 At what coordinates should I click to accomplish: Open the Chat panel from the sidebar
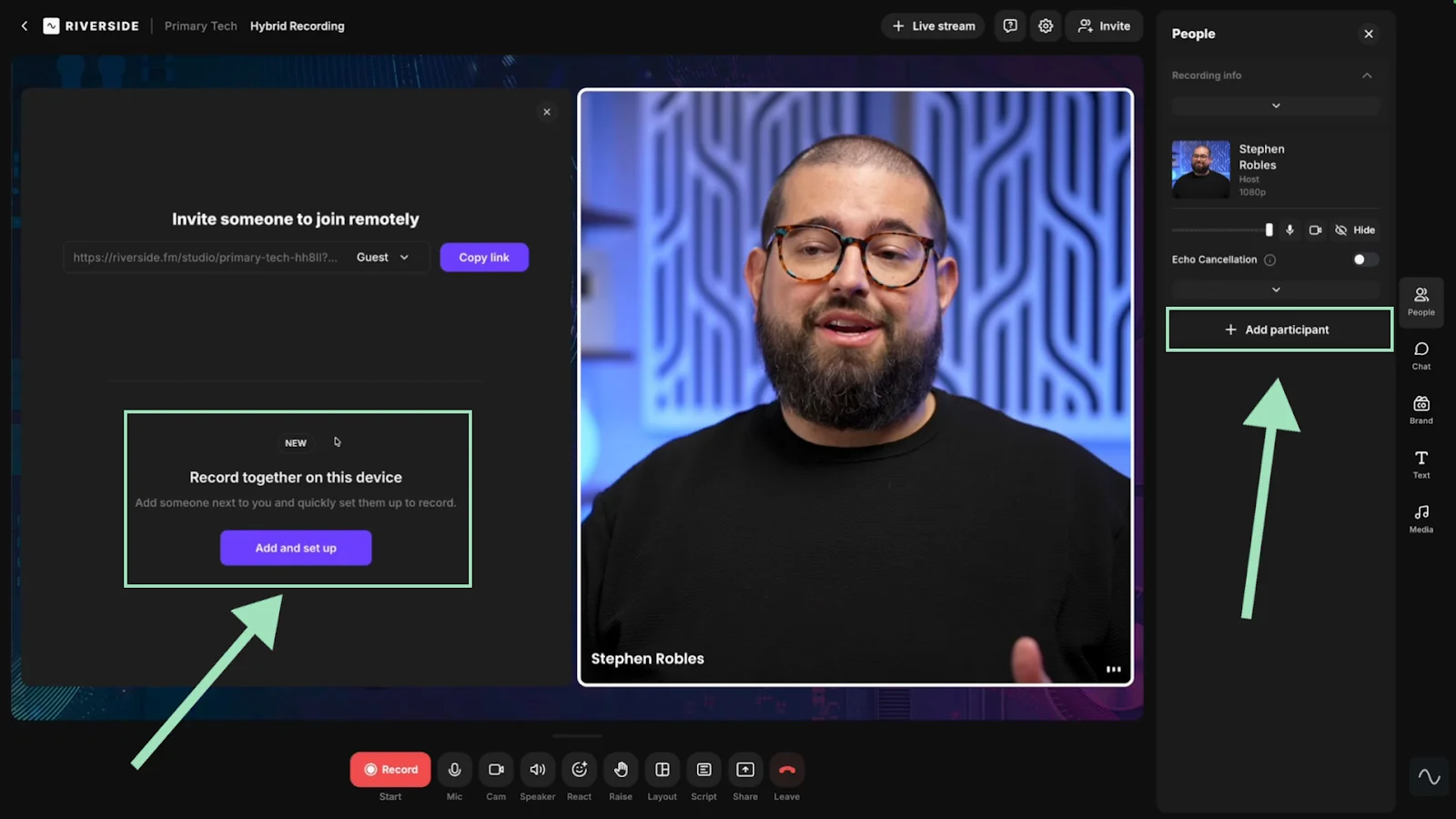[1420, 355]
